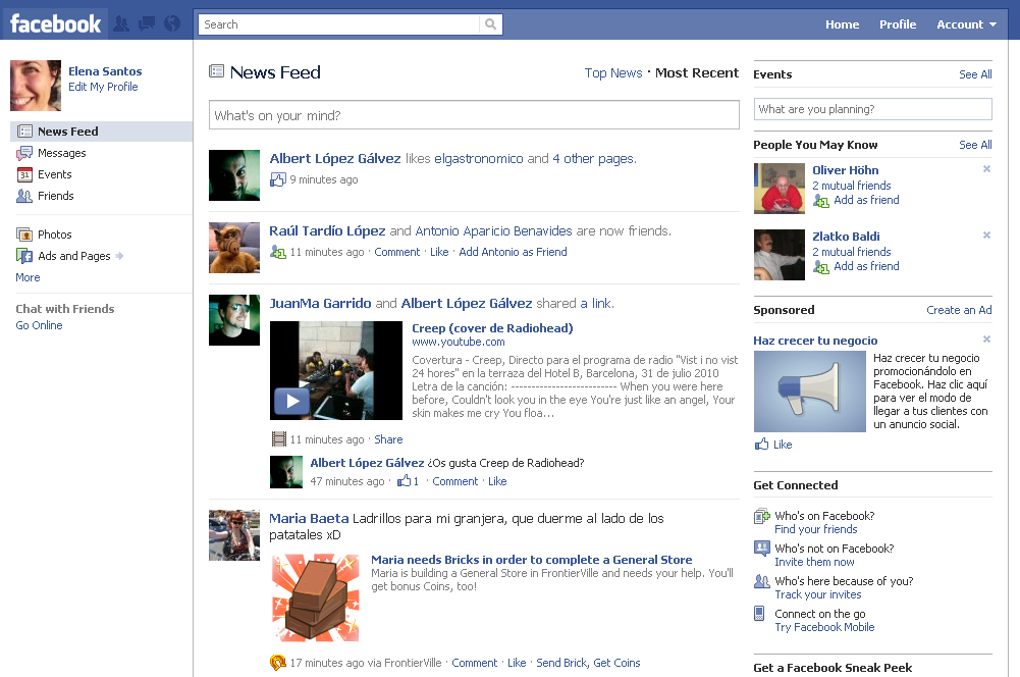This screenshot has width=1020, height=677.
Task: Expand Ads and Pages arrow
Action: [119, 256]
